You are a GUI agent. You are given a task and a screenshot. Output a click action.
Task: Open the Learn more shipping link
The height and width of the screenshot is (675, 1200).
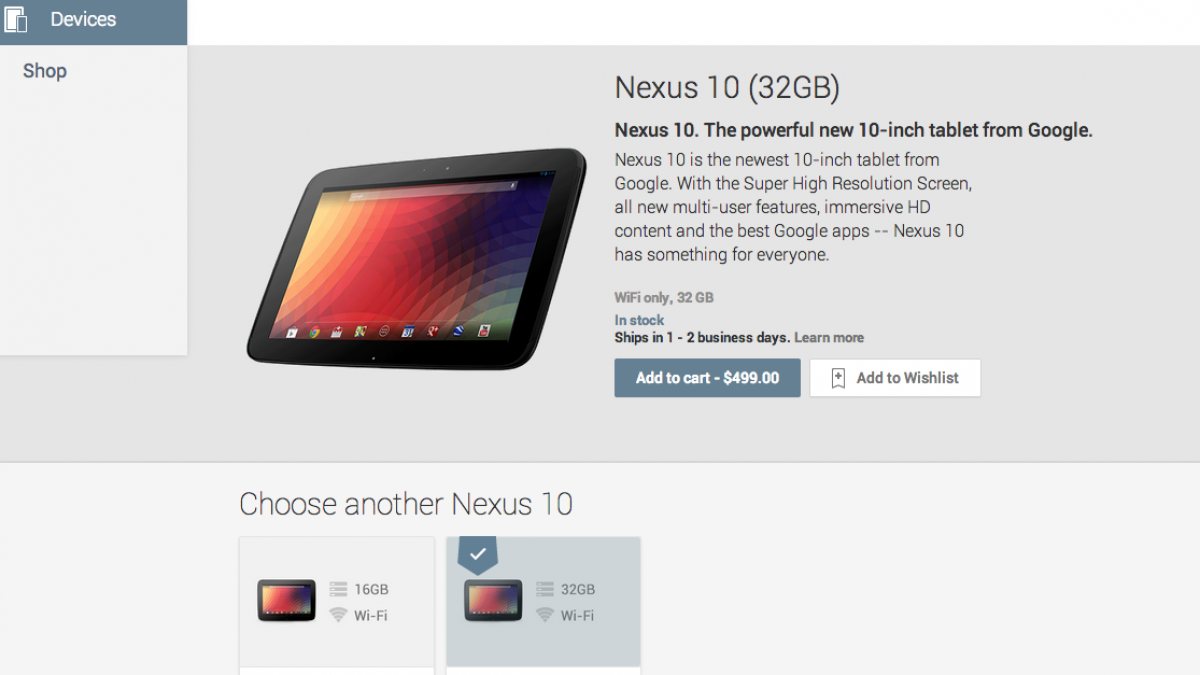[829, 338]
